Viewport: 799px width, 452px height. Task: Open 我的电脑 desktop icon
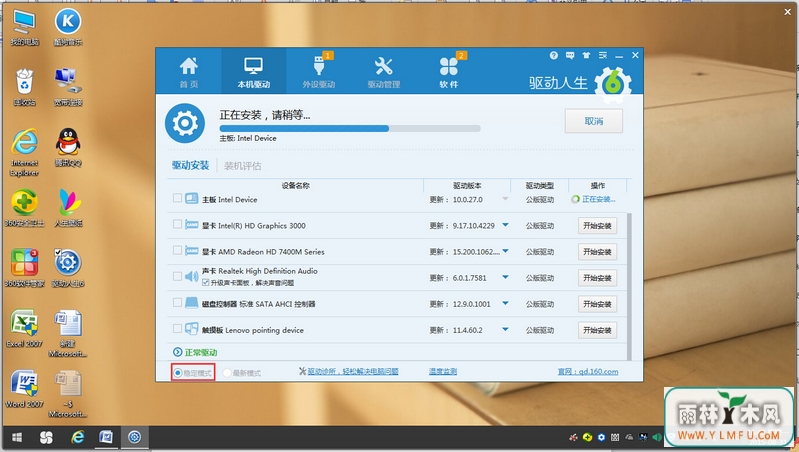pos(24,28)
